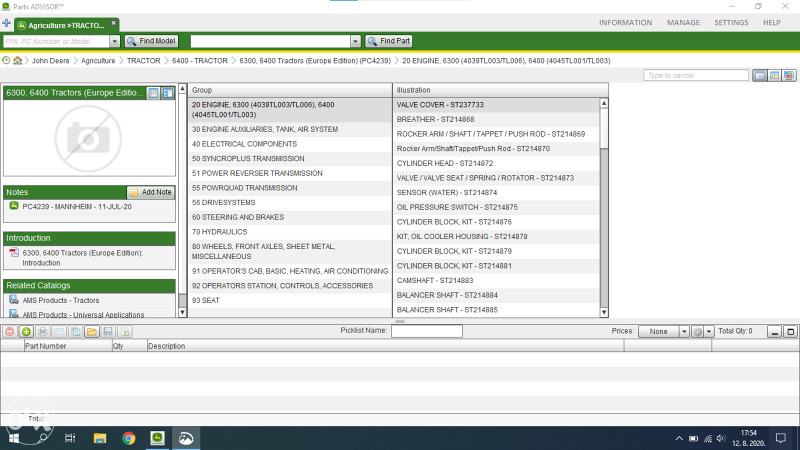Image resolution: width=800 pixels, height=450 pixels.
Task: Save picklist using the floppy disk icon
Action: (108, 332)
